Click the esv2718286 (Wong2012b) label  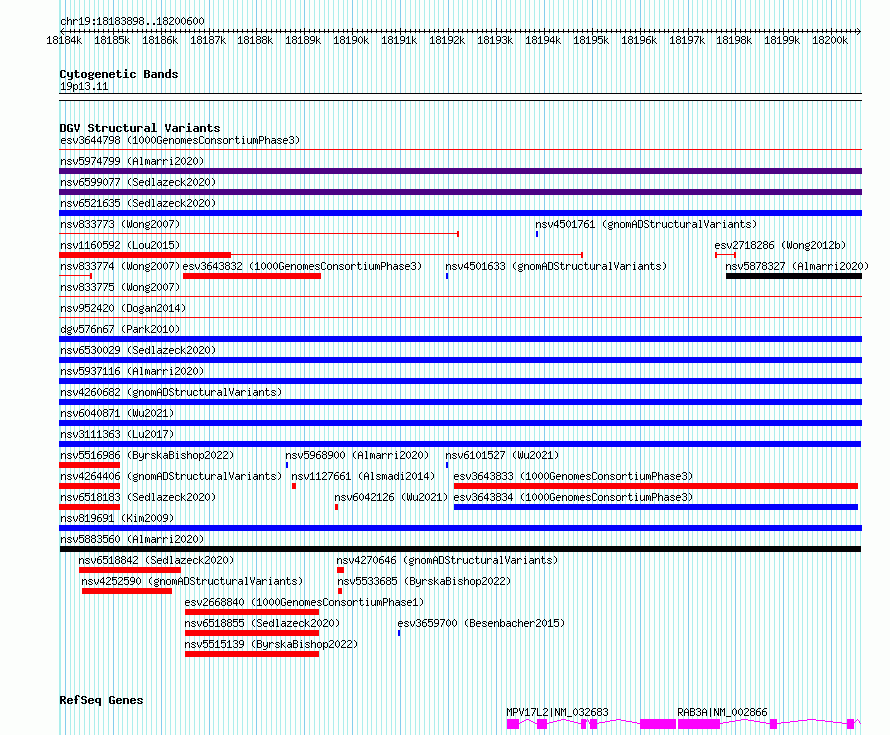[780, 245]
